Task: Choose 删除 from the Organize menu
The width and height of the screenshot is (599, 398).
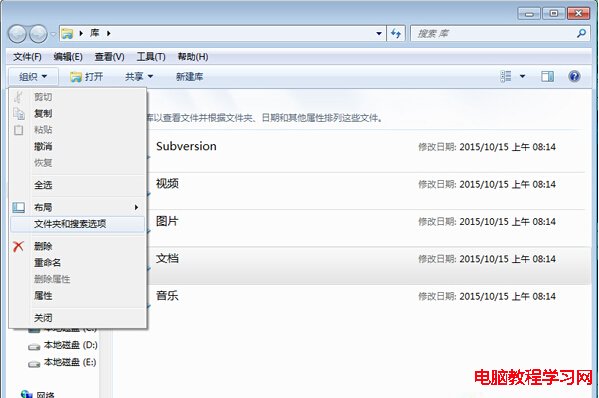Action: [x=78, y=246]
